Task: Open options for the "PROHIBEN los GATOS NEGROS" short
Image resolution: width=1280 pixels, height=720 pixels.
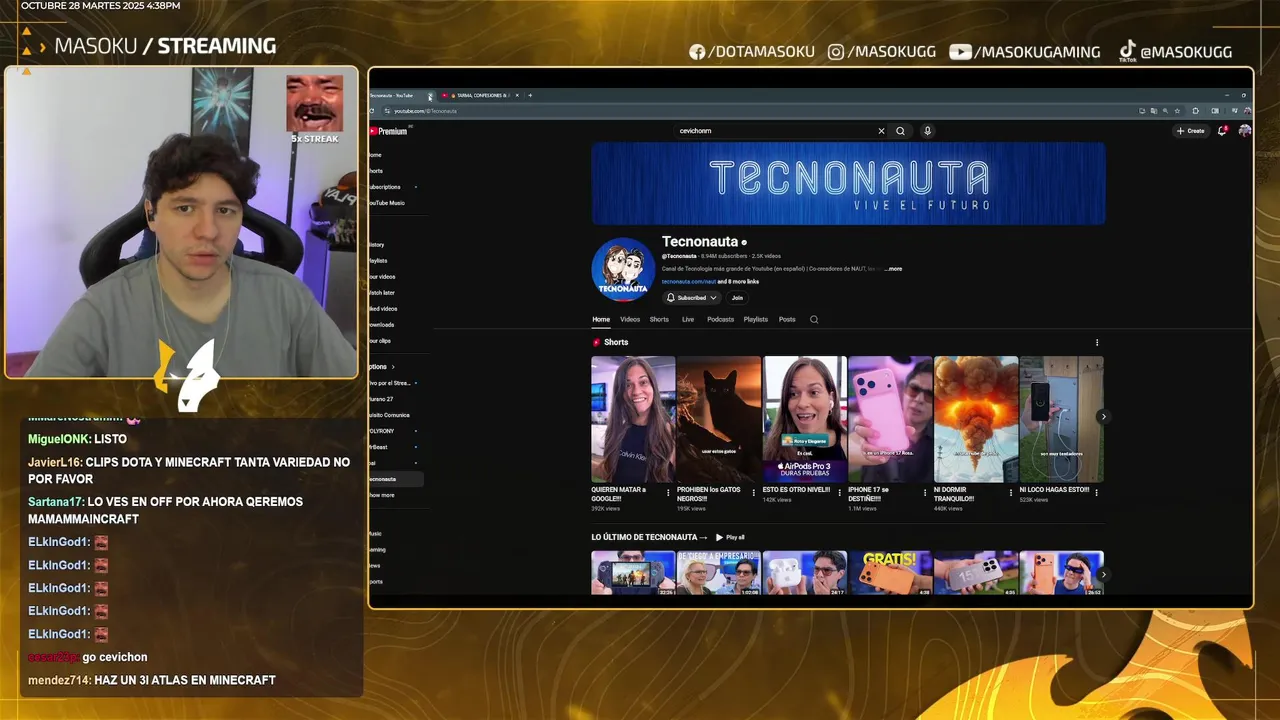Action: click(x=754, y=493)
